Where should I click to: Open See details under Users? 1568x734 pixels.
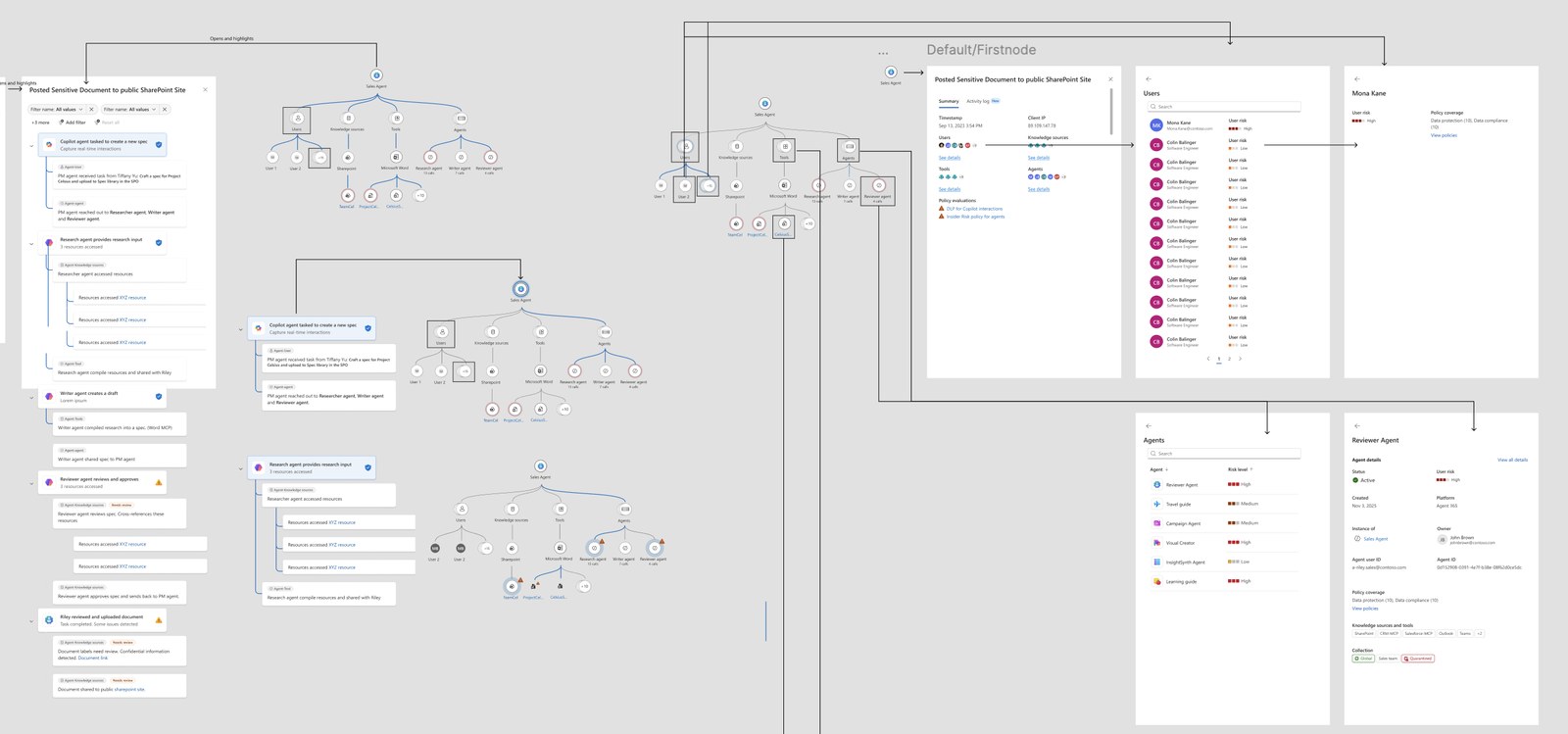[x=950, y=157]
